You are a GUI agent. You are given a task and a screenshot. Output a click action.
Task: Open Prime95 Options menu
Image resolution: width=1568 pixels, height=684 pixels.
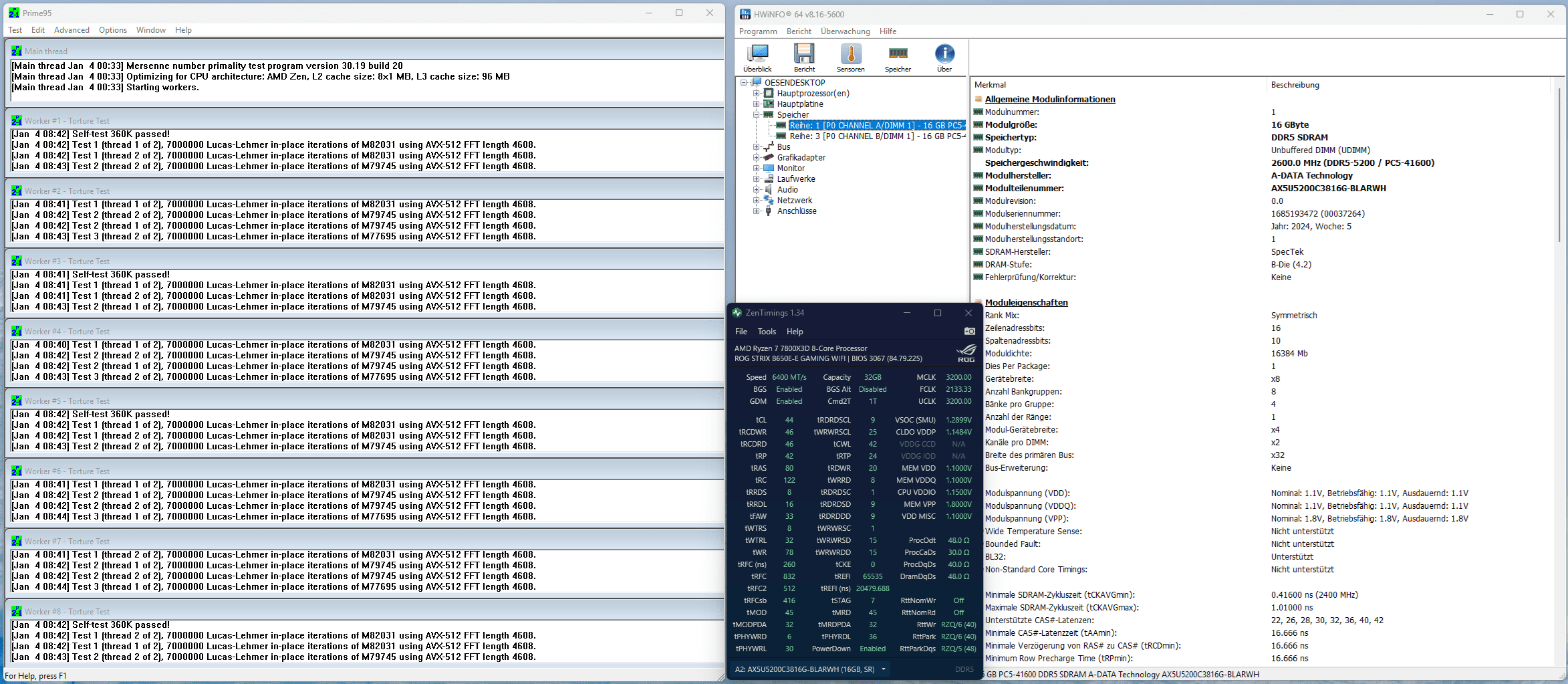tap(113, 30)
